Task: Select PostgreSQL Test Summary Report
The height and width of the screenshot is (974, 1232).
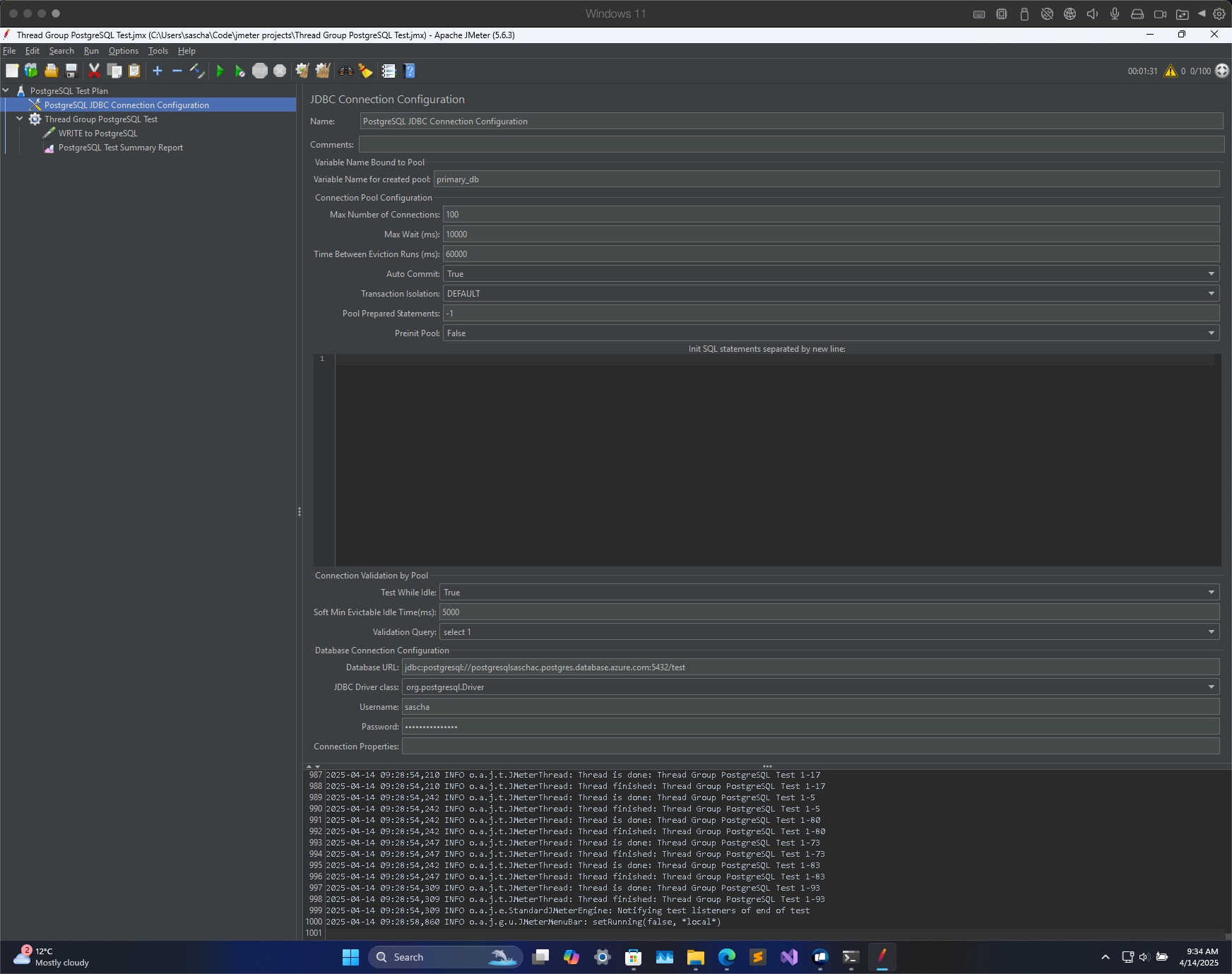Action: click(120, 148)
